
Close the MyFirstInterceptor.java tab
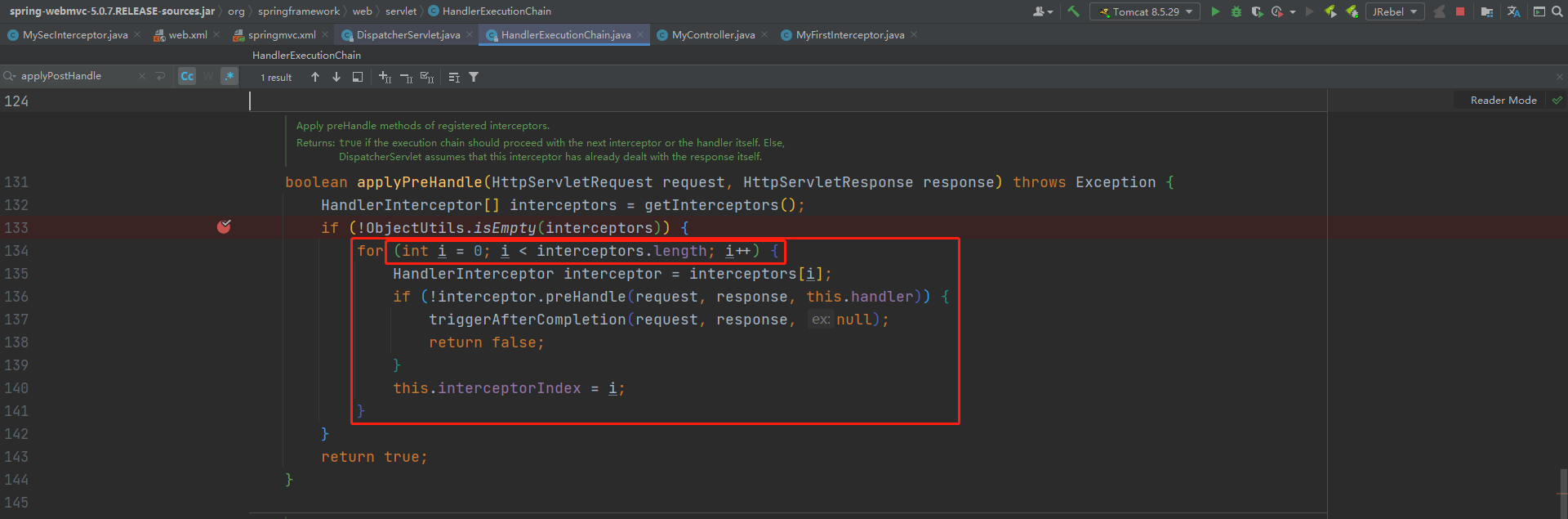click(x=914, y=35)
